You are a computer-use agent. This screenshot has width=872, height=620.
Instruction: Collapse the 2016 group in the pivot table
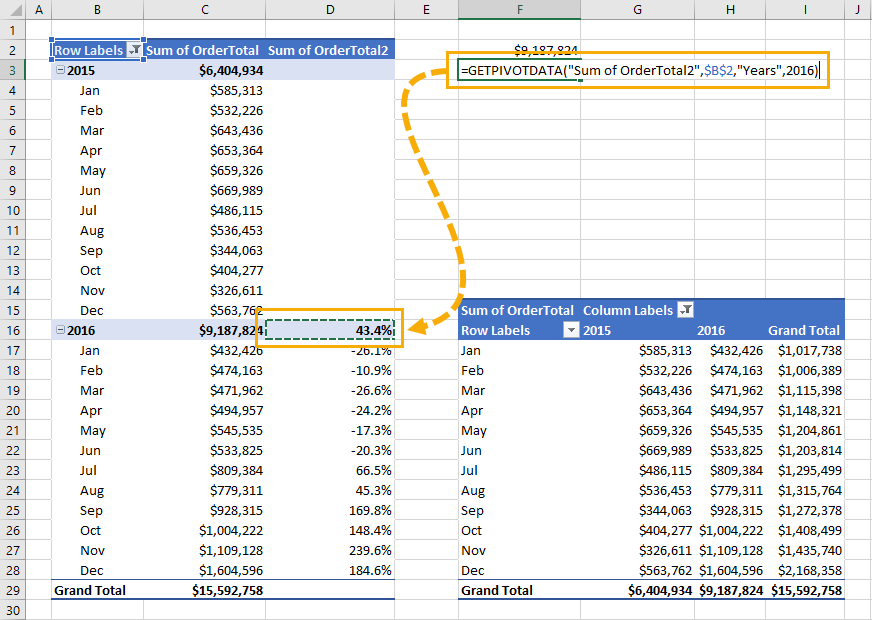[60, 330]
